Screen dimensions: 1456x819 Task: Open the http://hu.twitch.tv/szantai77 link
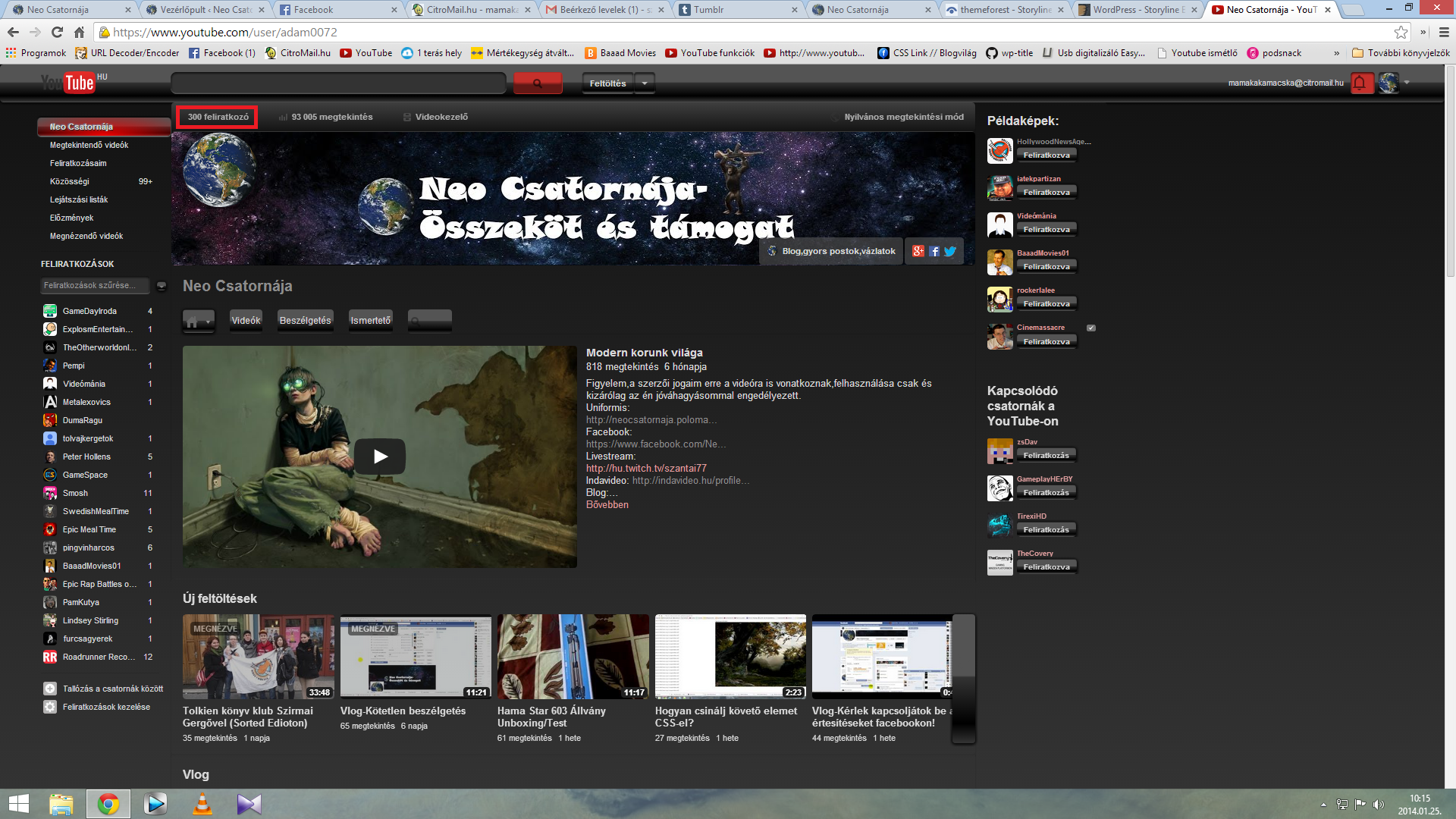tap(646, 468)
